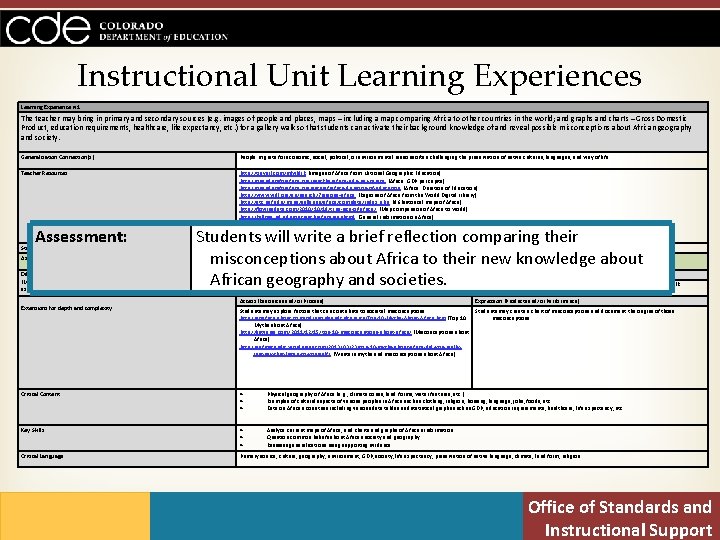Open the historical maps of Africa link
Screen dimensions: 720x540
pos(315,202)
